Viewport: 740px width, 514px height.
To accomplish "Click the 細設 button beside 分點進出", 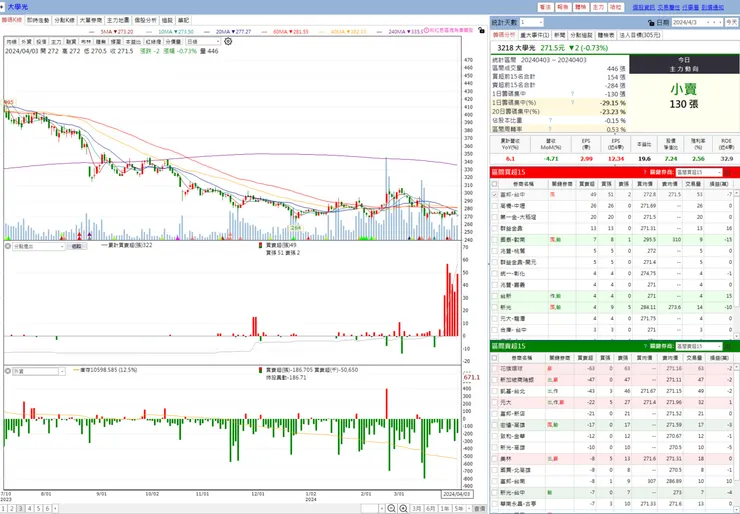I will click(x=76, y=246).
